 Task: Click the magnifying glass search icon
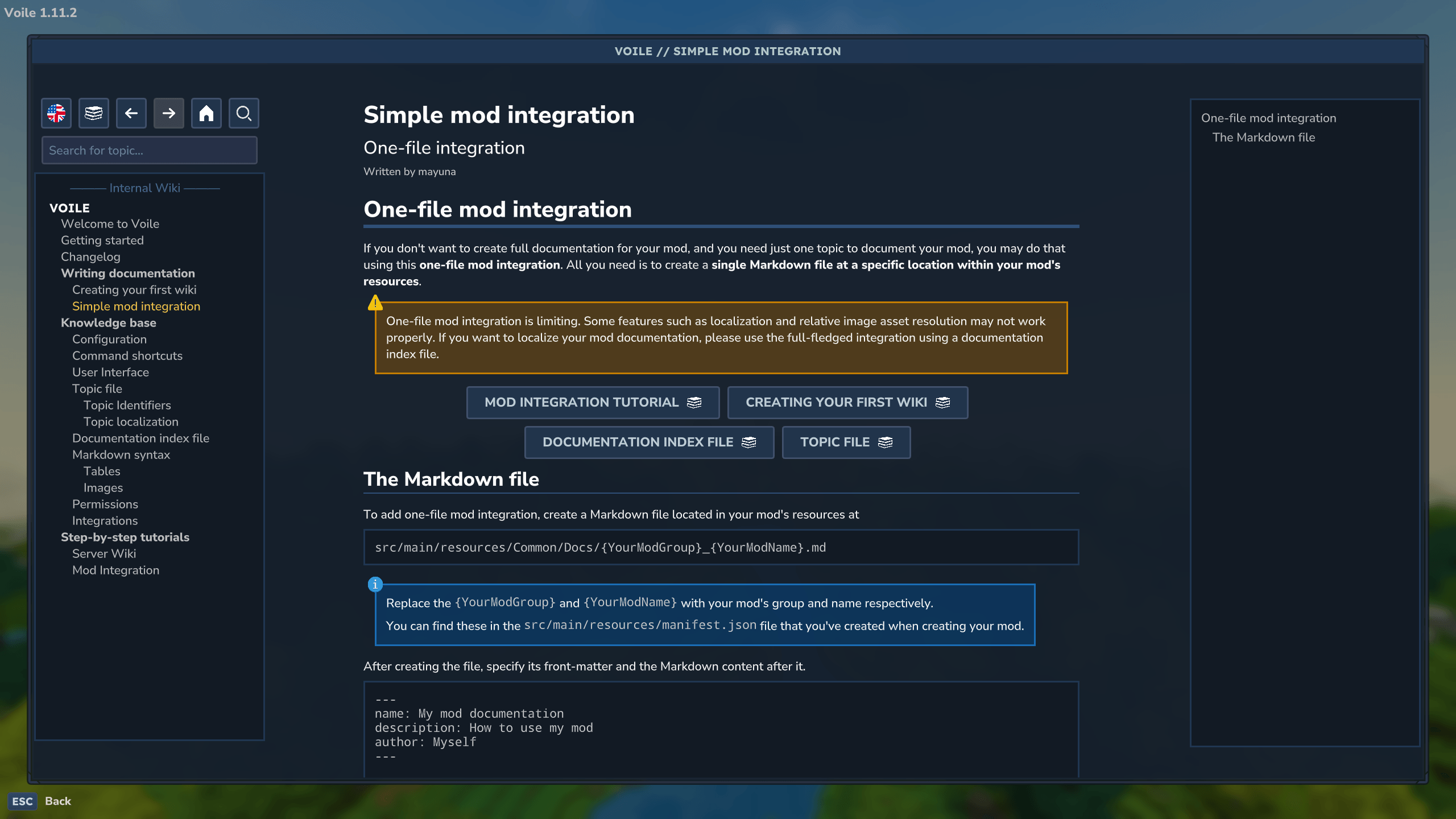click(x=244, y=113)
